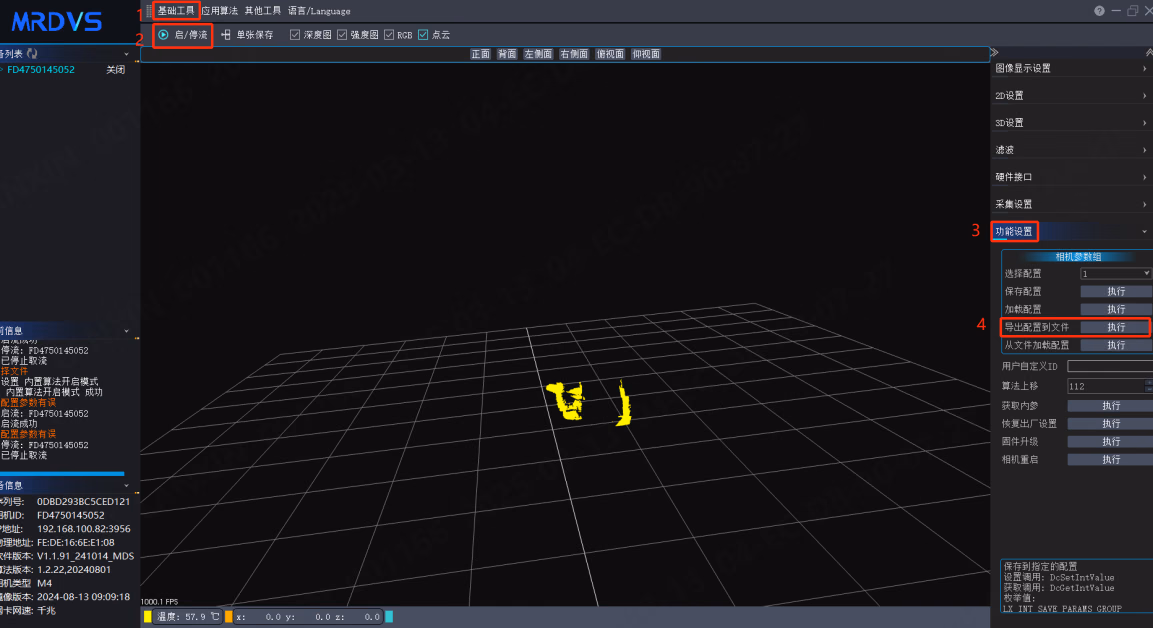Click the MRDVS logo

coord(57,22)
